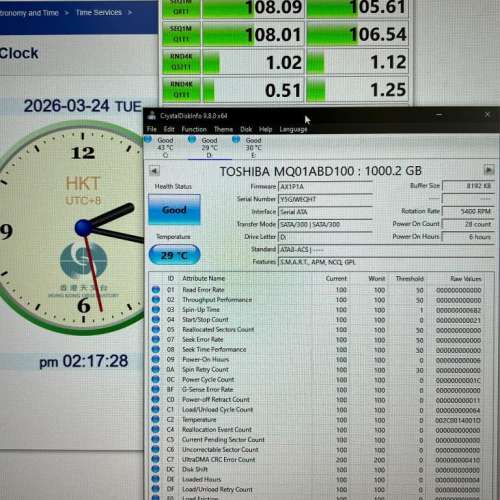Viewport: 500px width, 500px height.
Task: Click status icon of Spin-Up Time row
Action: point(156,309)
